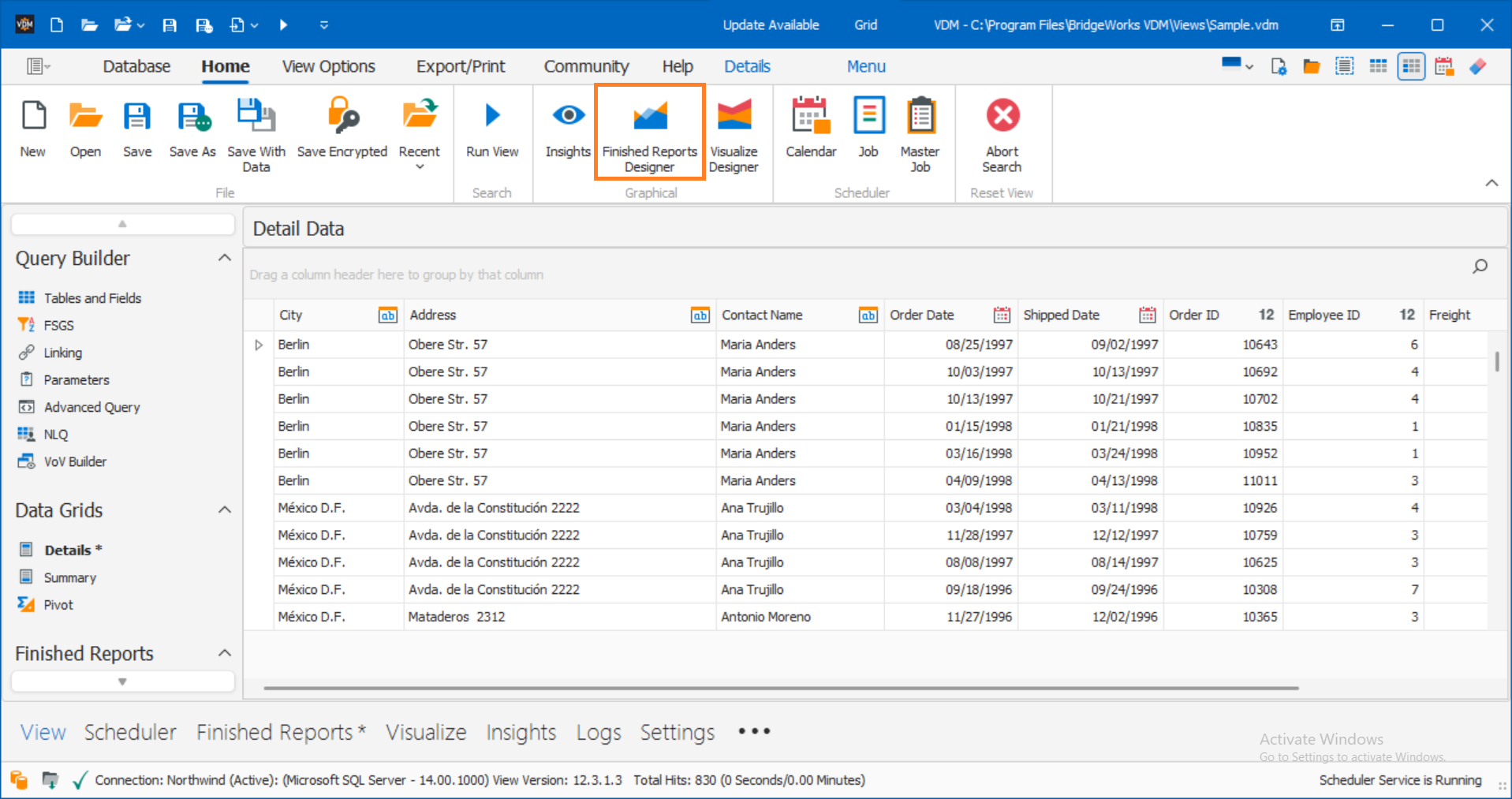Open the Finished Reports selection dropdown

(x=122, y=681)
